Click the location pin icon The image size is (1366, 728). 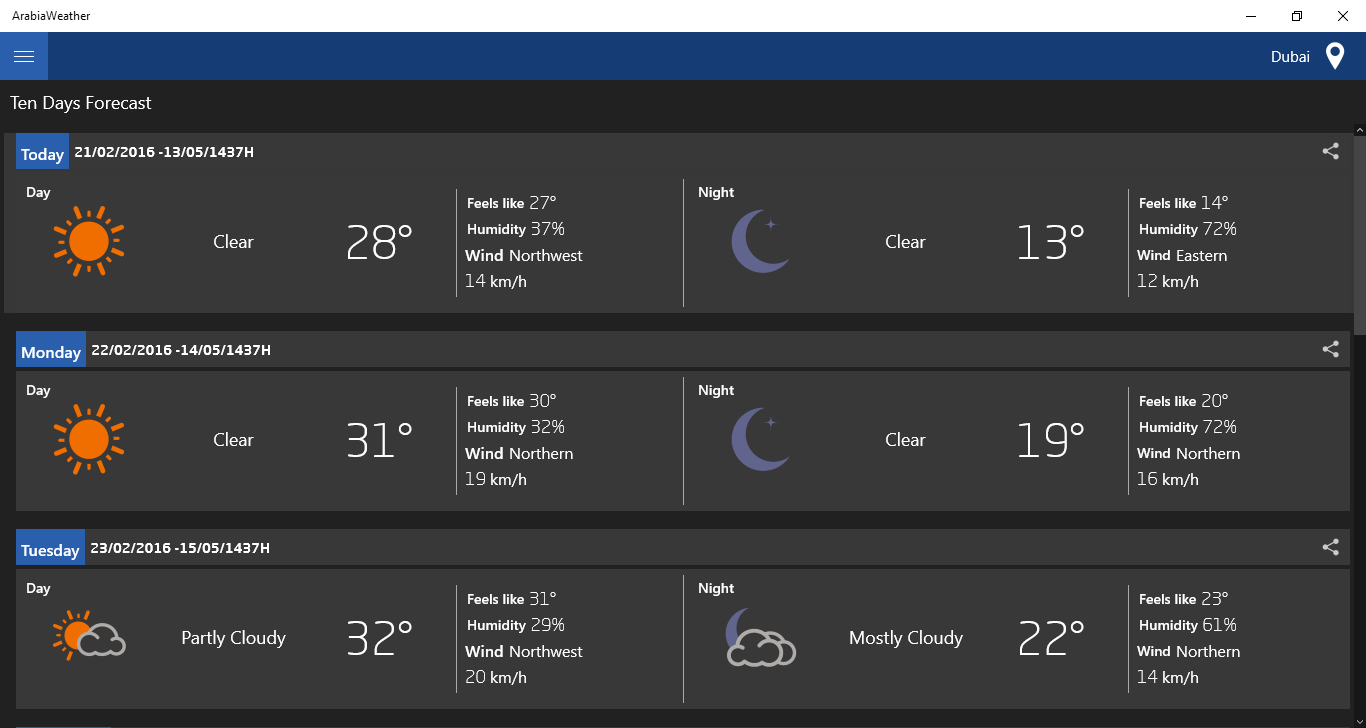point(1334,56)
